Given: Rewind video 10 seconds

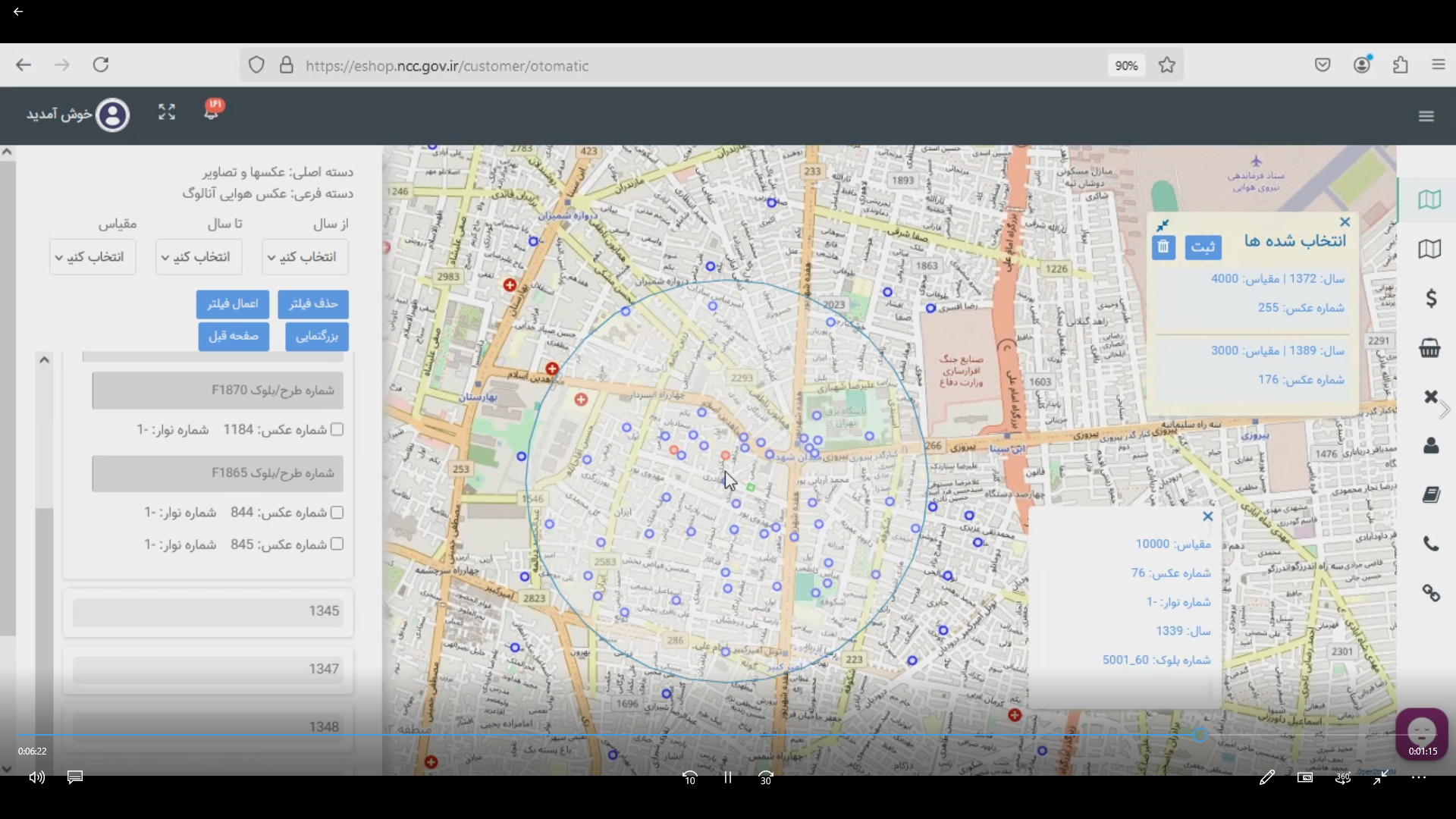Looking at the screenshot, I should pyautogui.click(x=689, y=778).
